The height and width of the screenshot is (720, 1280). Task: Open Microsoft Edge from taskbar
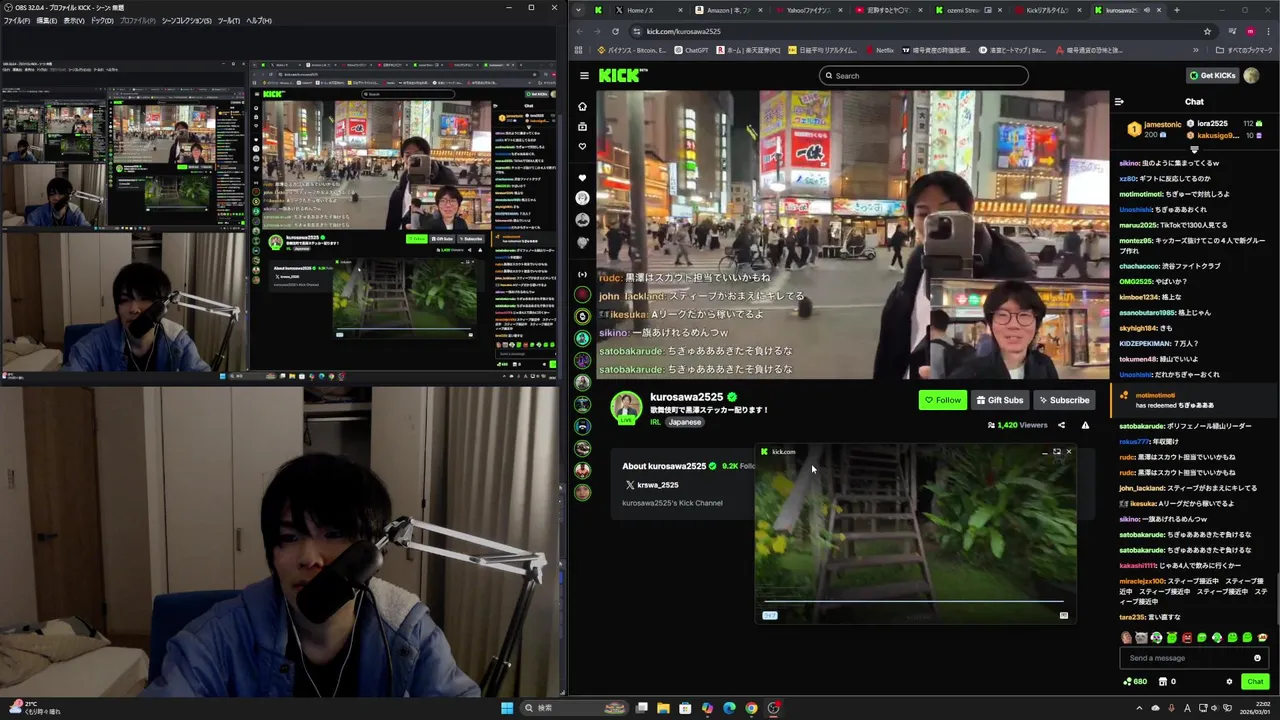click(729, 708)
